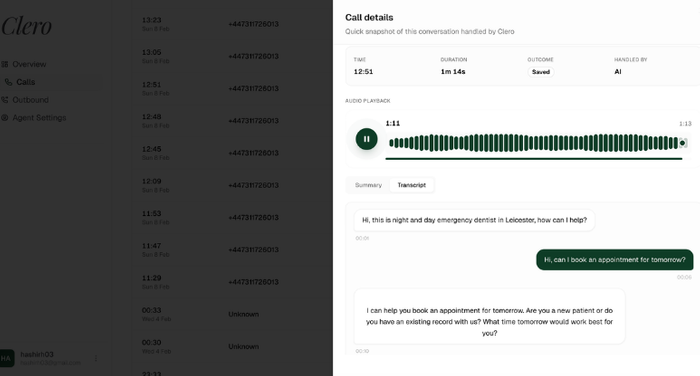
Task: Select the 00:30 Unknown call row
Action: (x=232, y=346)
